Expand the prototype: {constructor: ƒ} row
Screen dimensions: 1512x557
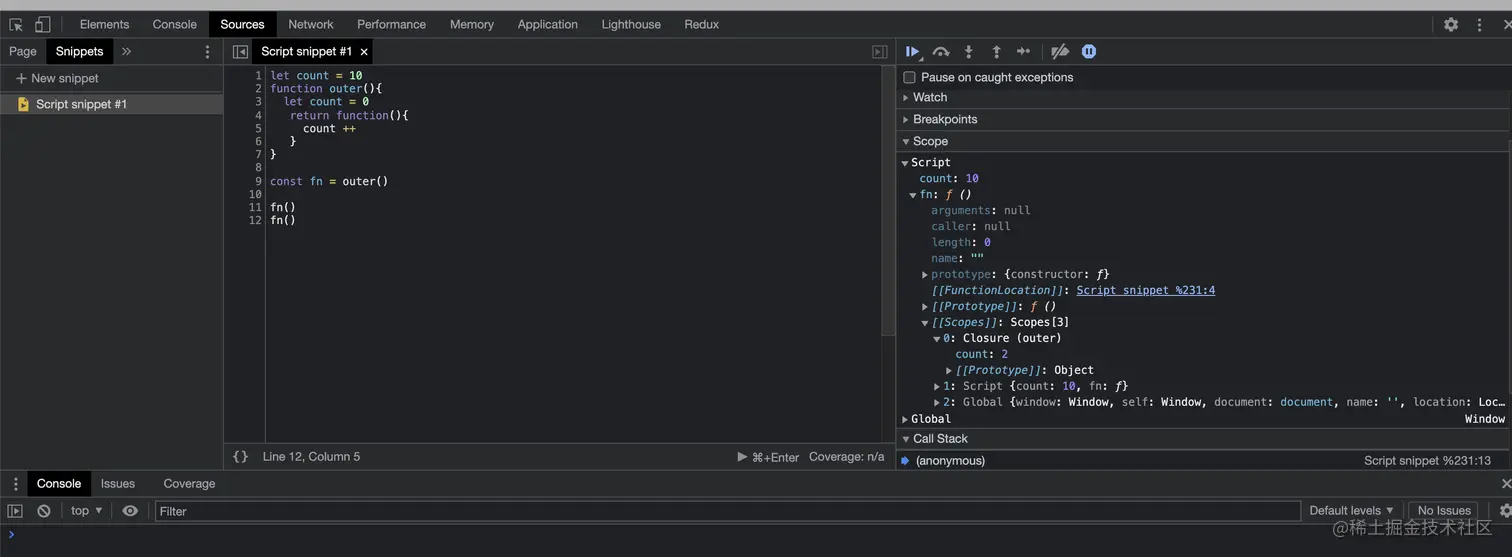925,275
